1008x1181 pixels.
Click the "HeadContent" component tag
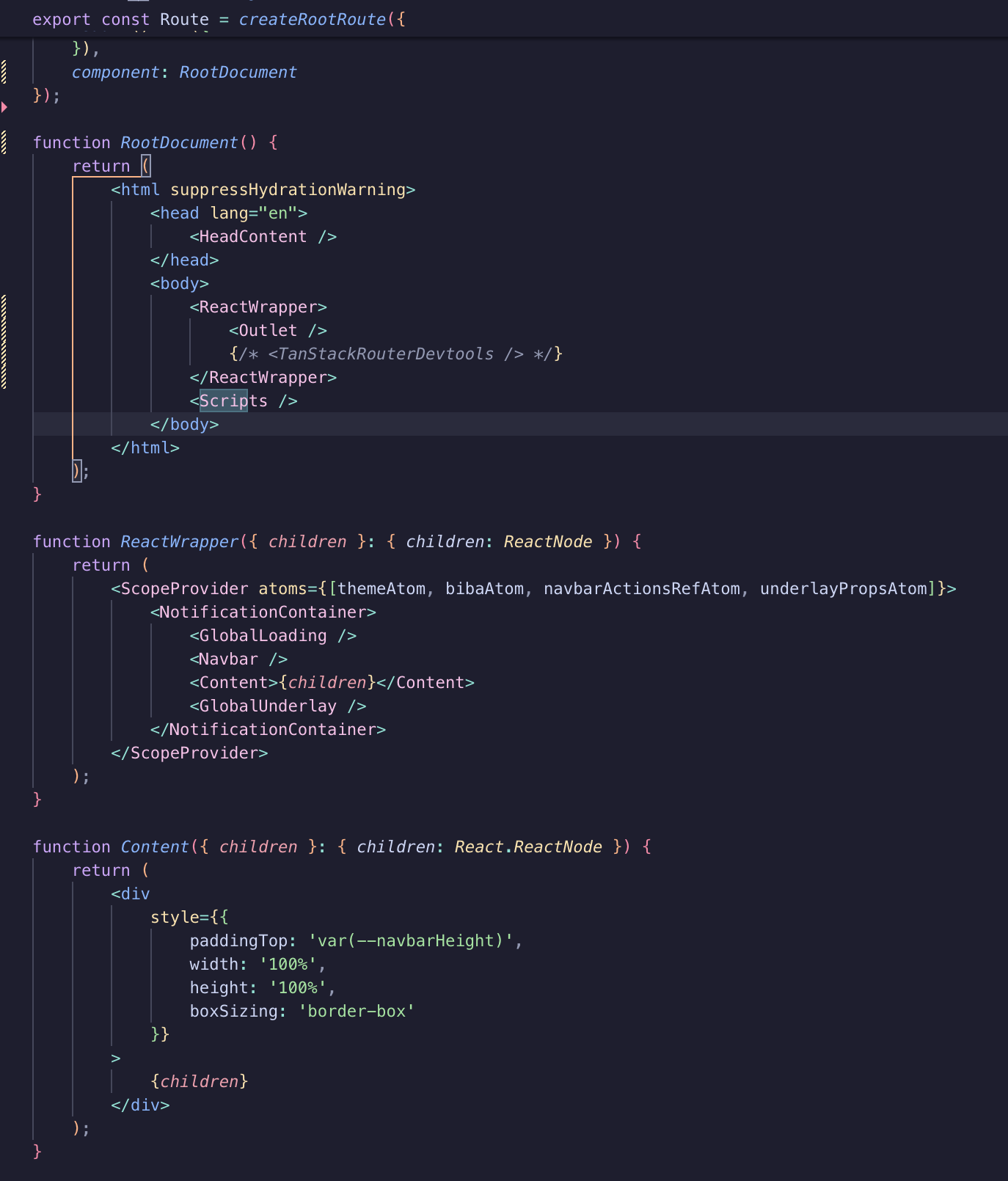tap(253, 237)
